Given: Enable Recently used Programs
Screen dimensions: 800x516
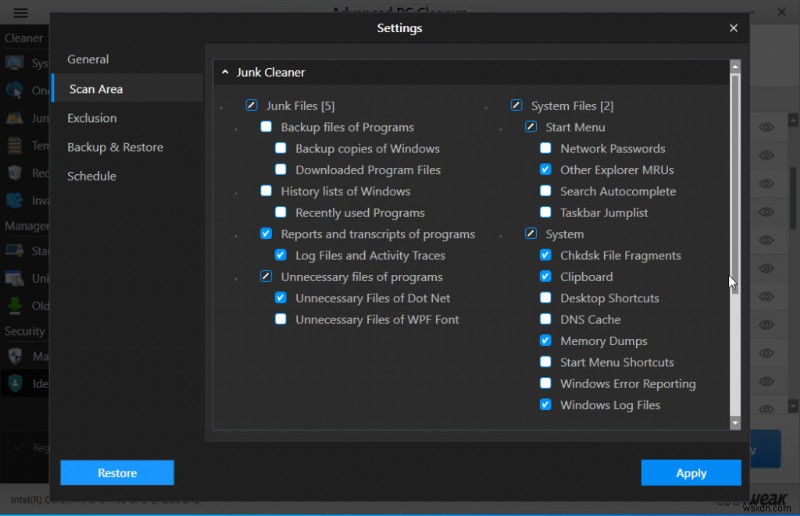Looking at the screenshot, I should point(281,212).
